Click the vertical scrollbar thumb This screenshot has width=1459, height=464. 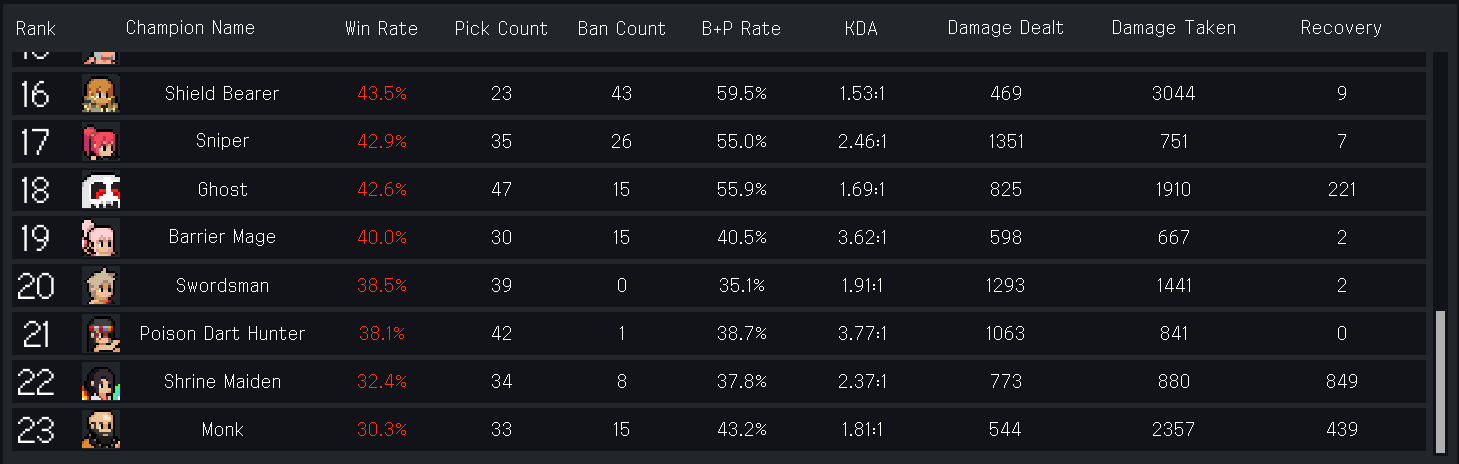coord(1440,380)
